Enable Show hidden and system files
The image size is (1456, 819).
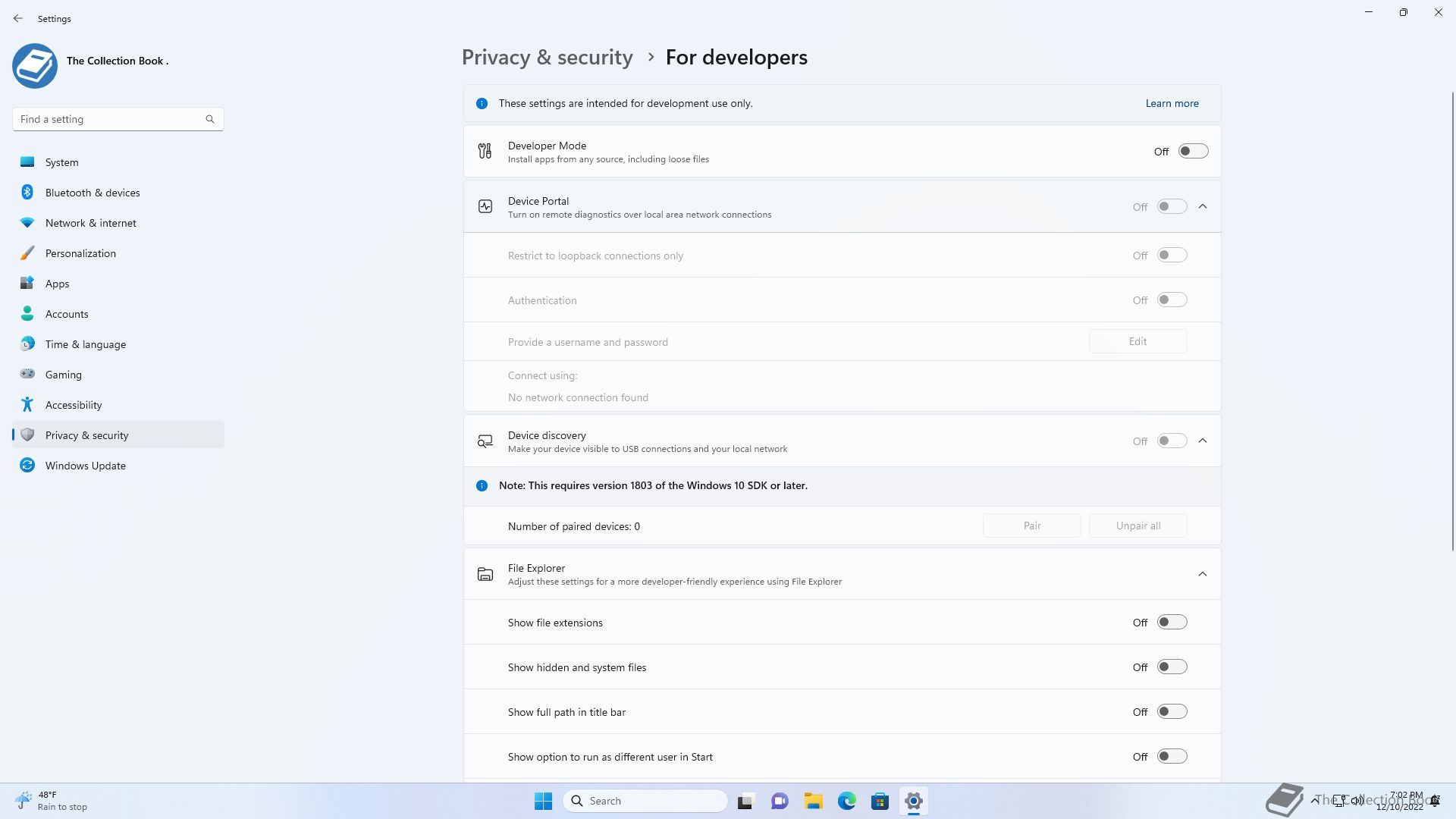tap(1172, 667)
